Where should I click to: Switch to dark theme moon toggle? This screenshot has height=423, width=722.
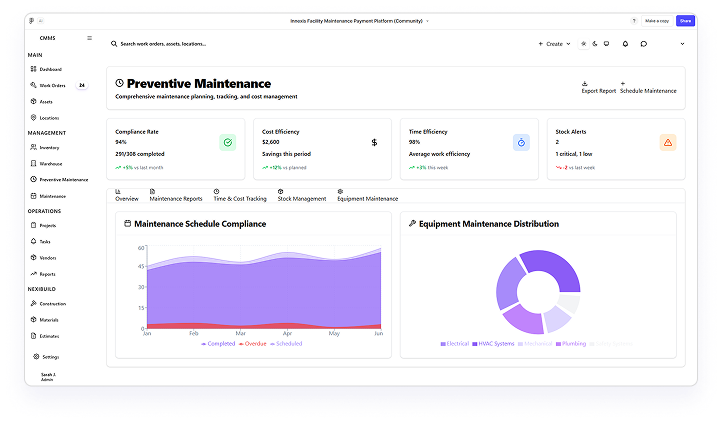(x=594, y=44)
